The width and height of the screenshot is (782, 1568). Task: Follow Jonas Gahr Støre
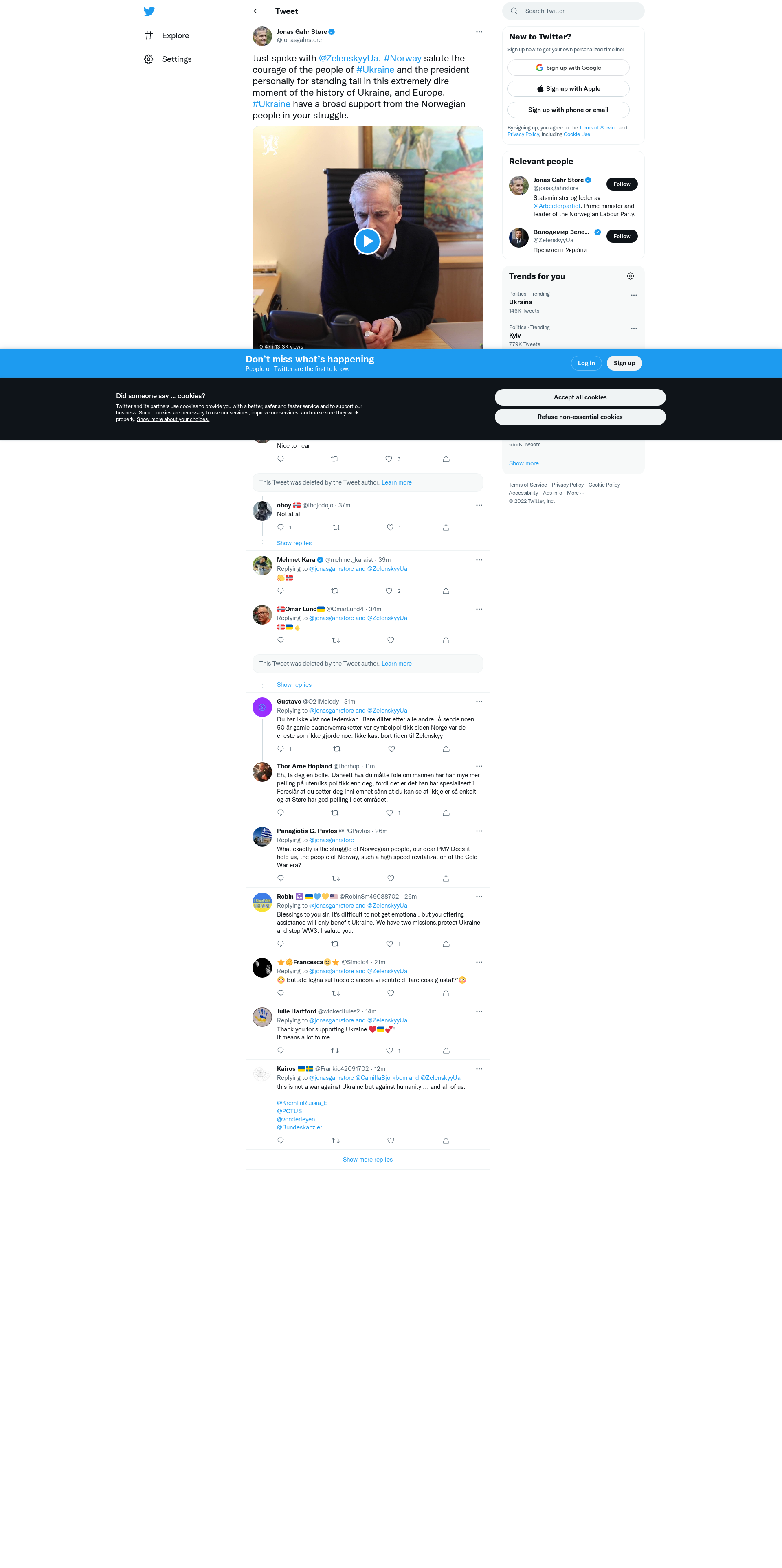coord(622,184)
